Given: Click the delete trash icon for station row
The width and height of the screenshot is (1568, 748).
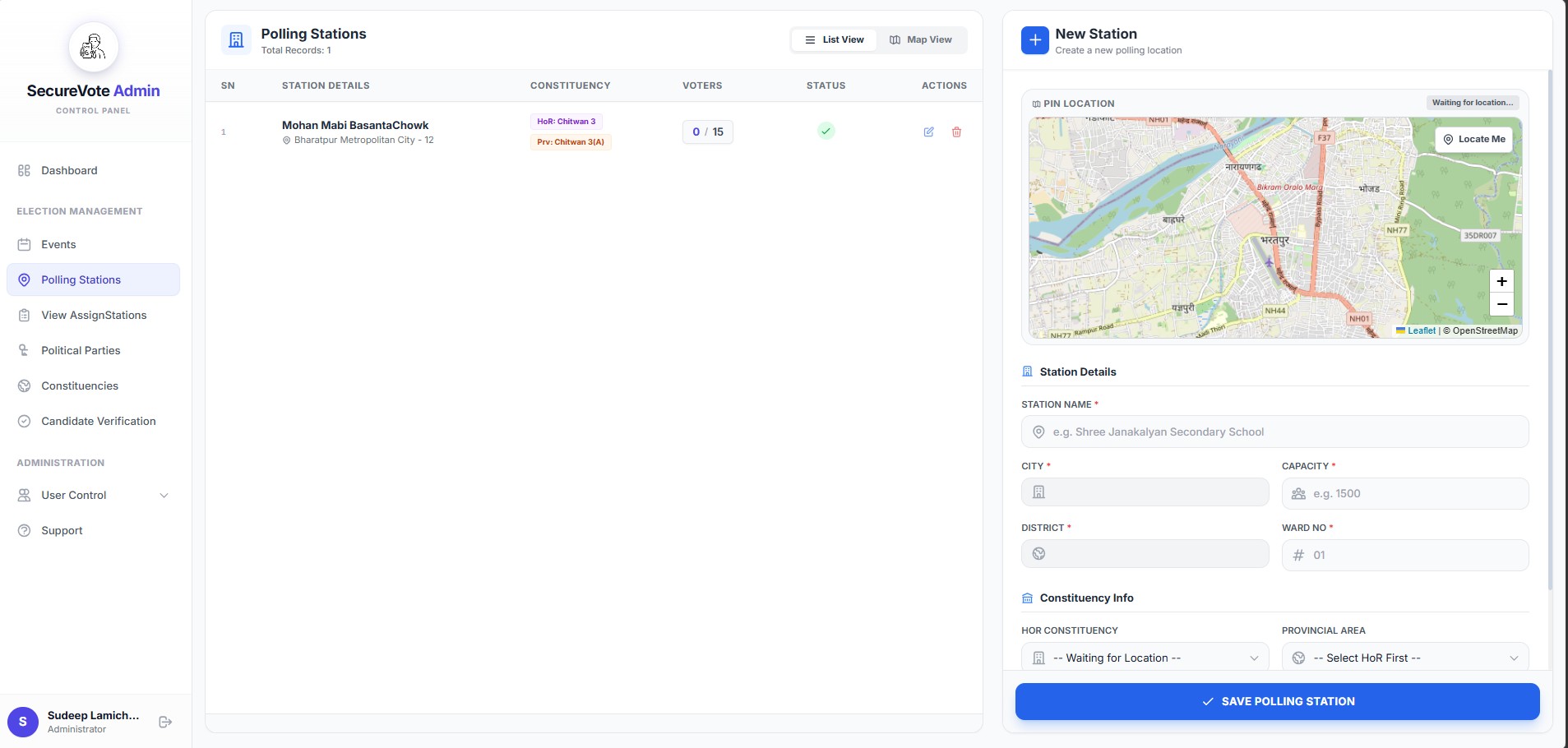Looking at the screenshot, I should (956, 132).
